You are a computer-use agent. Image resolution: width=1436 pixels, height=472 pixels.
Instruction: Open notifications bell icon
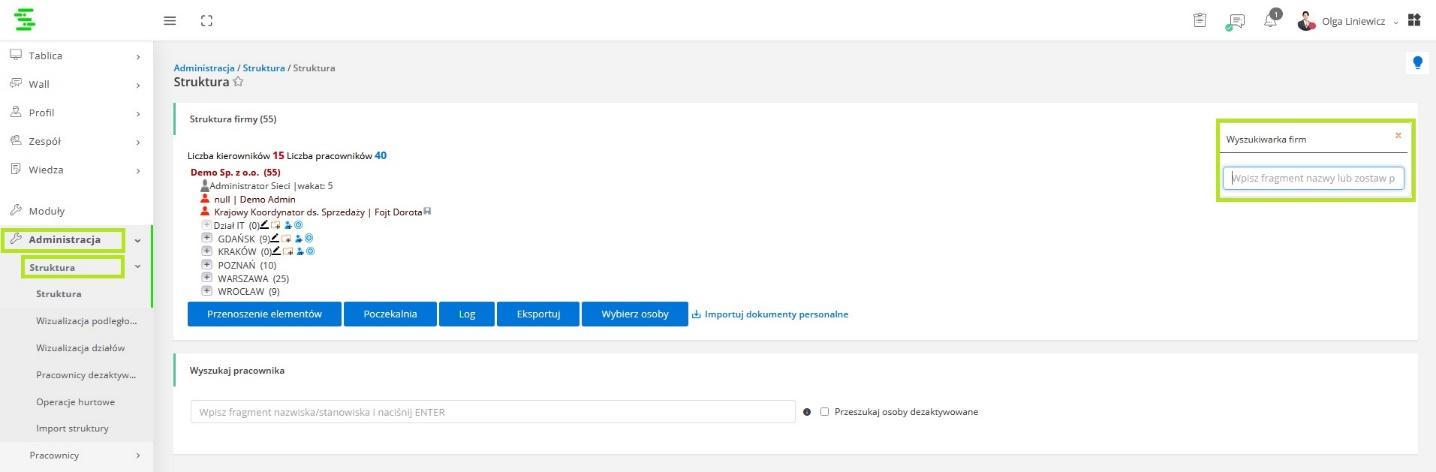pos(1270,21)
